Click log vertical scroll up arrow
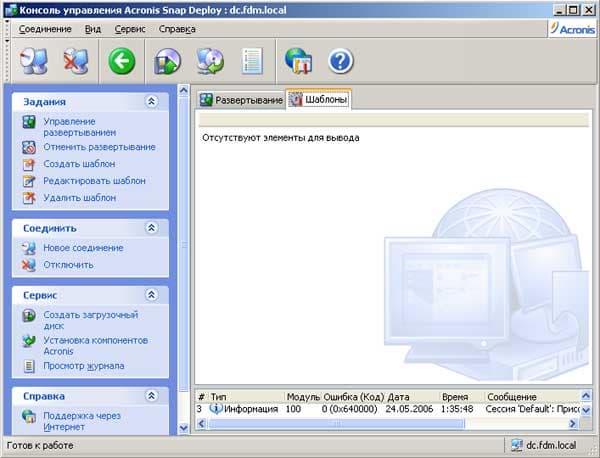The image size is (600, 458). coord(586,395)
